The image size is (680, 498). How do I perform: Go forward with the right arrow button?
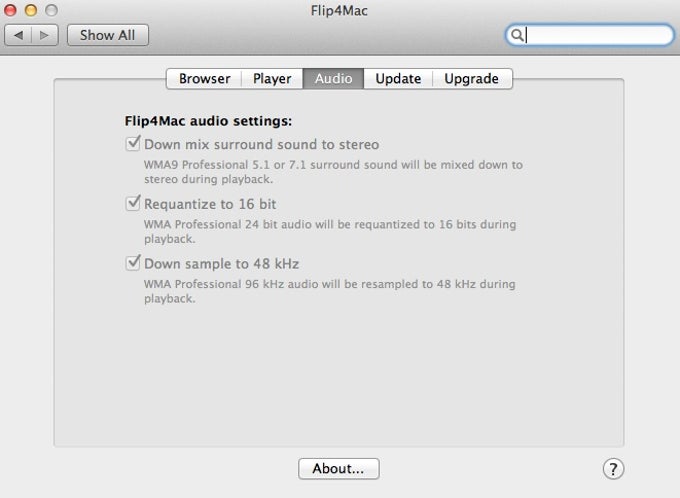point(45,35)
